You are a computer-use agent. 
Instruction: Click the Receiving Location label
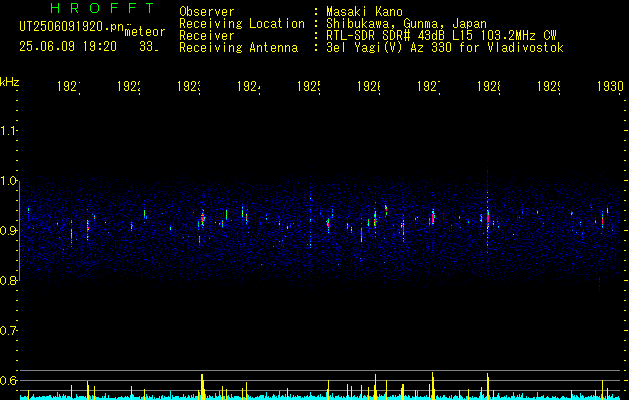242,24
